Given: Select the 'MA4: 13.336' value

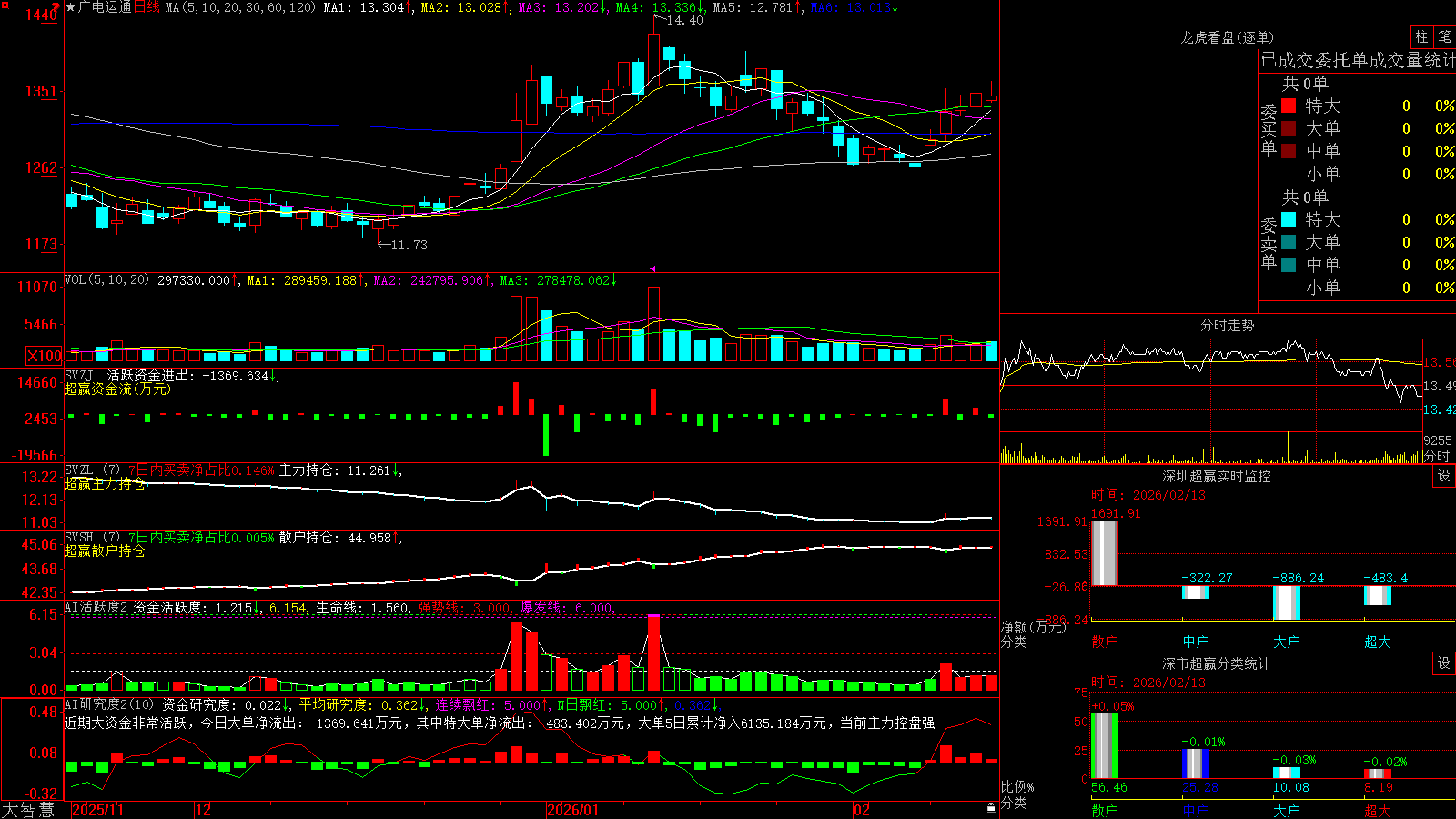Looking at the screenshot, I should coord(655,7).
